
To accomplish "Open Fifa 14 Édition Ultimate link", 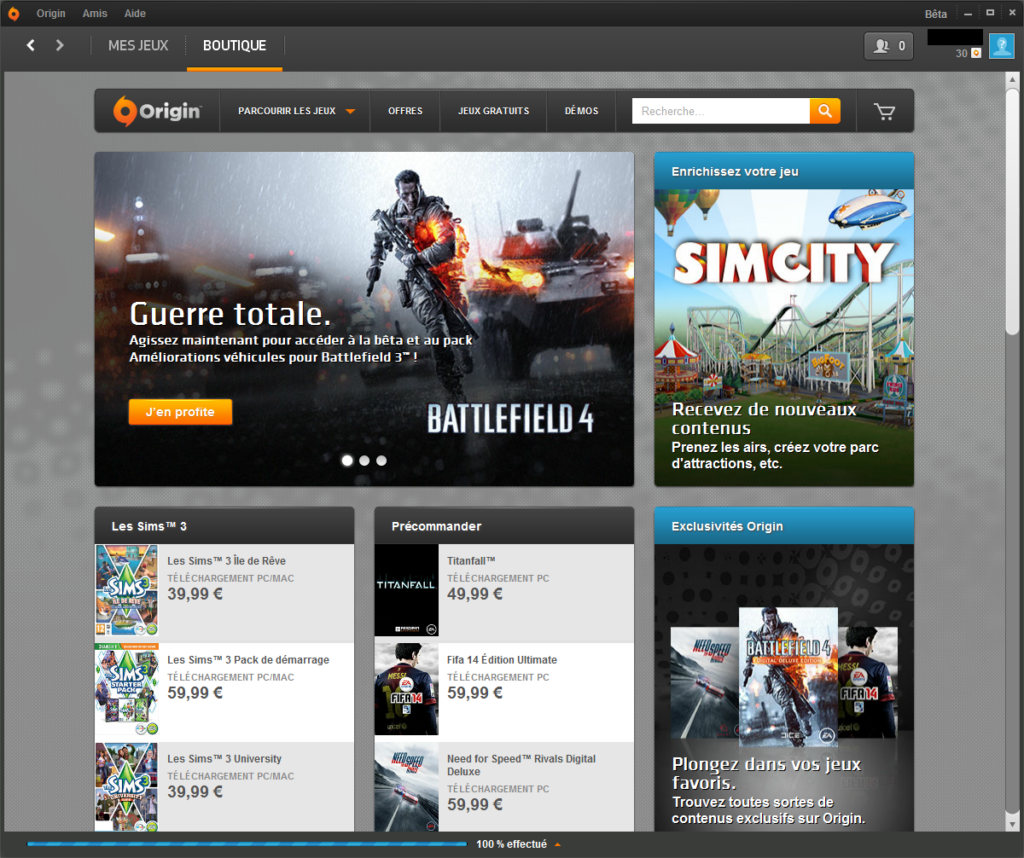I will coord(502,660).
